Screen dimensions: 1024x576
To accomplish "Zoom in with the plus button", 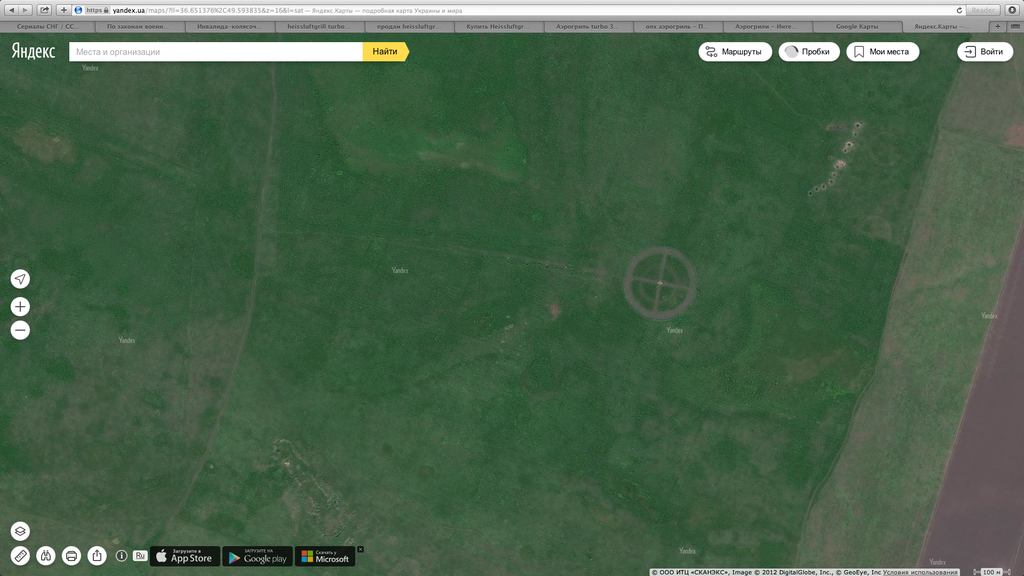I will [x=20, y=306].
